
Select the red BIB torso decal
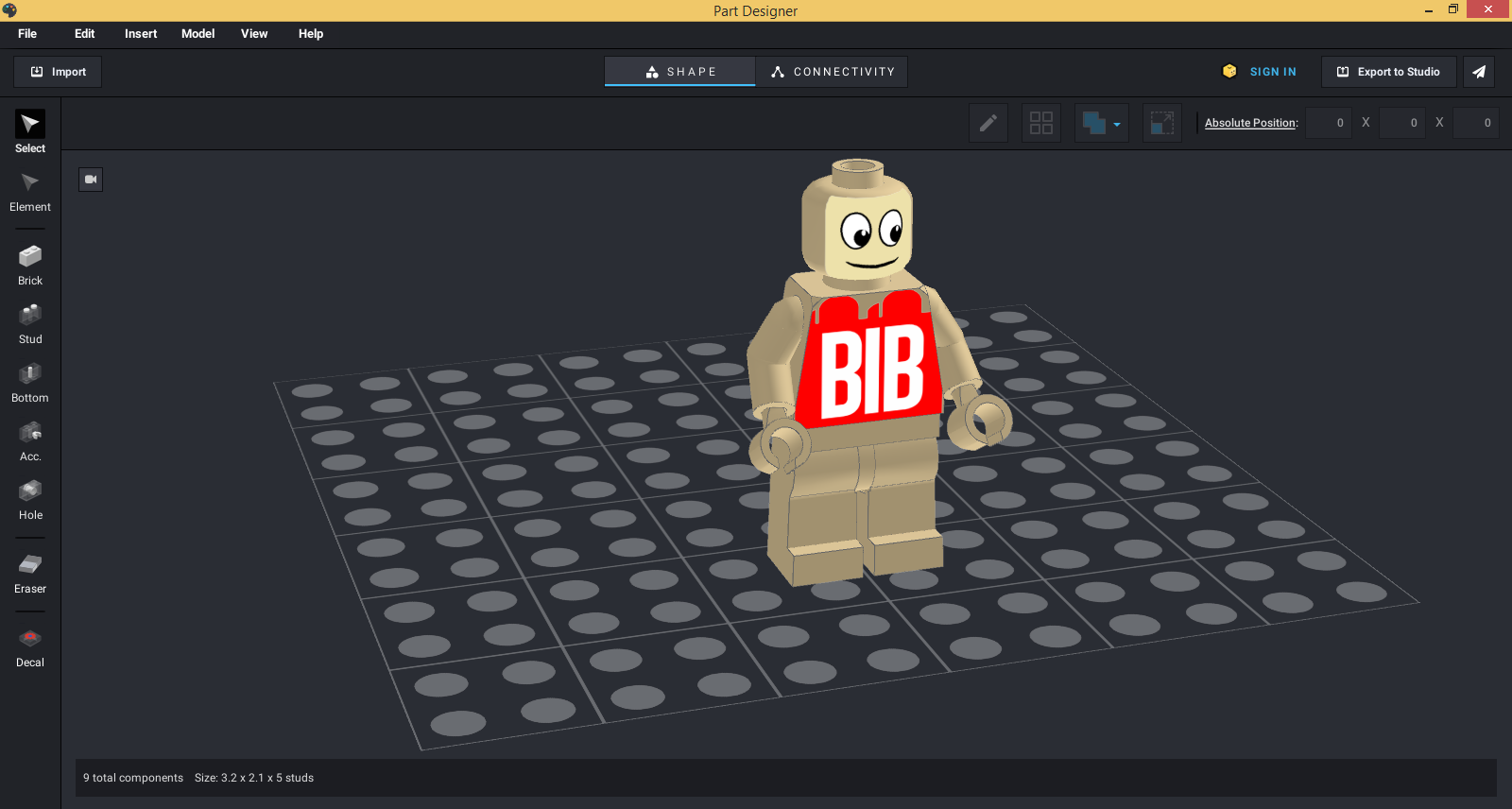point(870,359)
